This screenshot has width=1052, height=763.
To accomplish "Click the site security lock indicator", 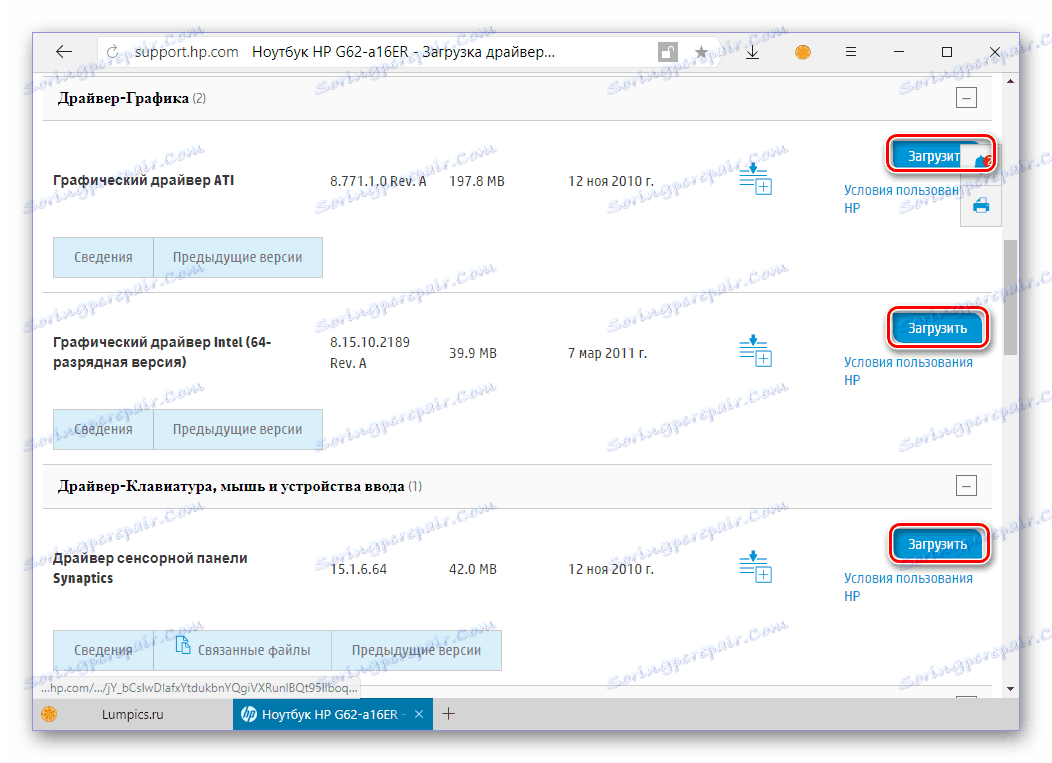I will tap(667, 50).
